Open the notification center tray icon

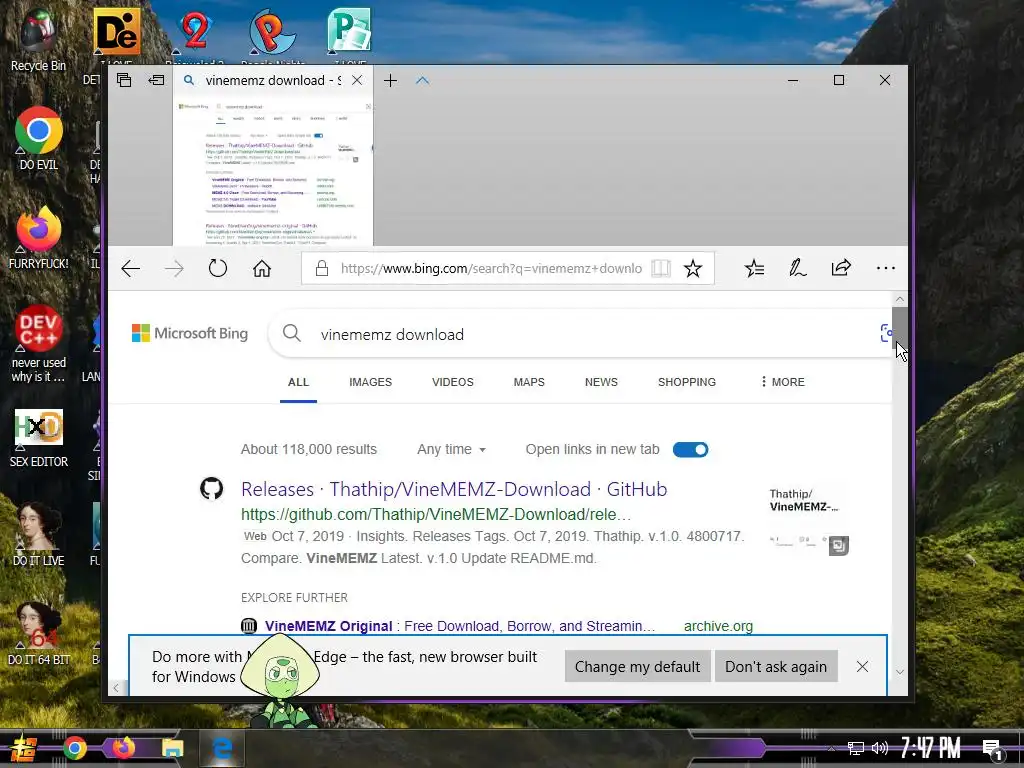tap(993, 750)
